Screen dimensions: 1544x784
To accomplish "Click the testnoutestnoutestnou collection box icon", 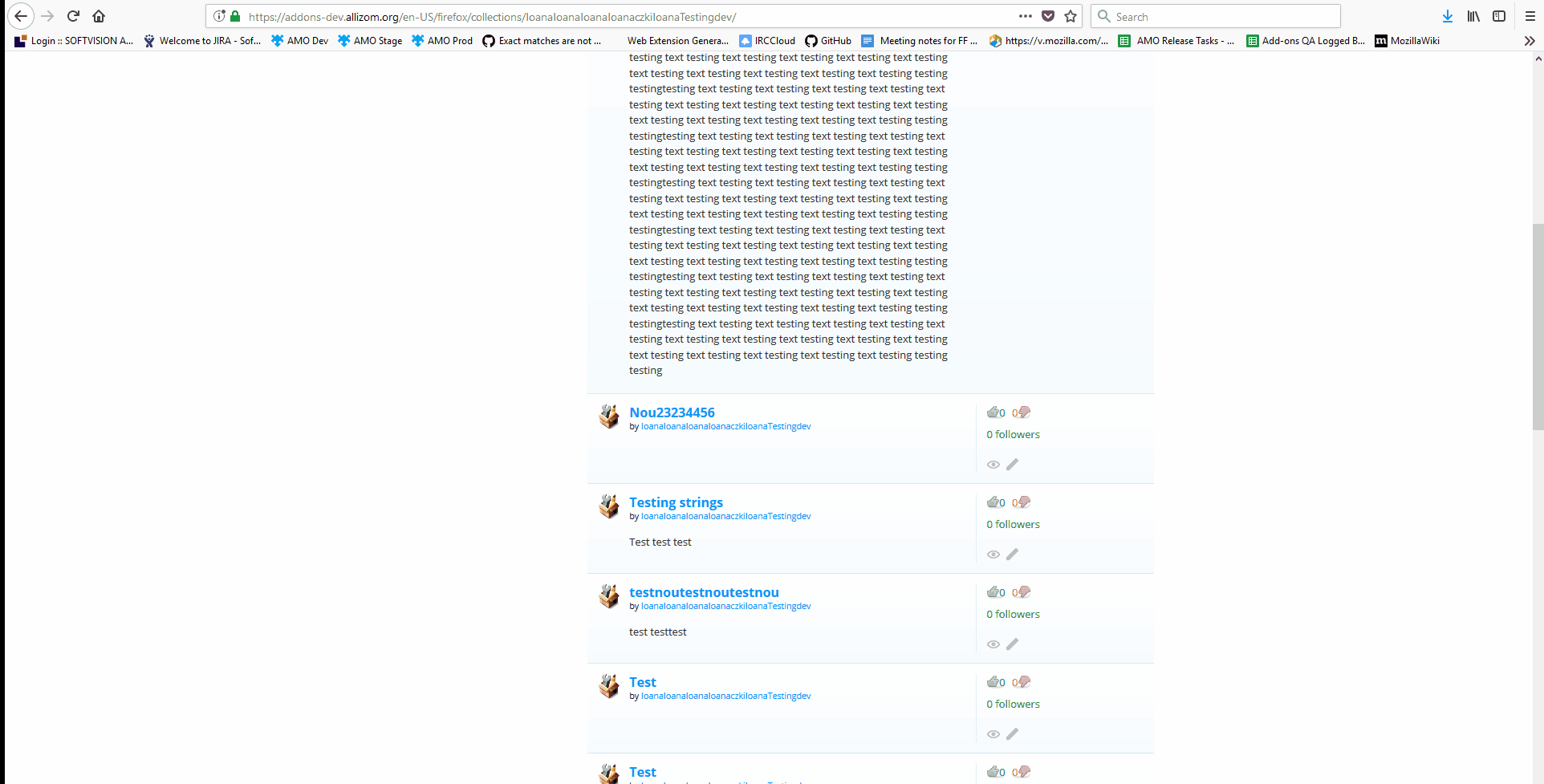I will (609, 596).
